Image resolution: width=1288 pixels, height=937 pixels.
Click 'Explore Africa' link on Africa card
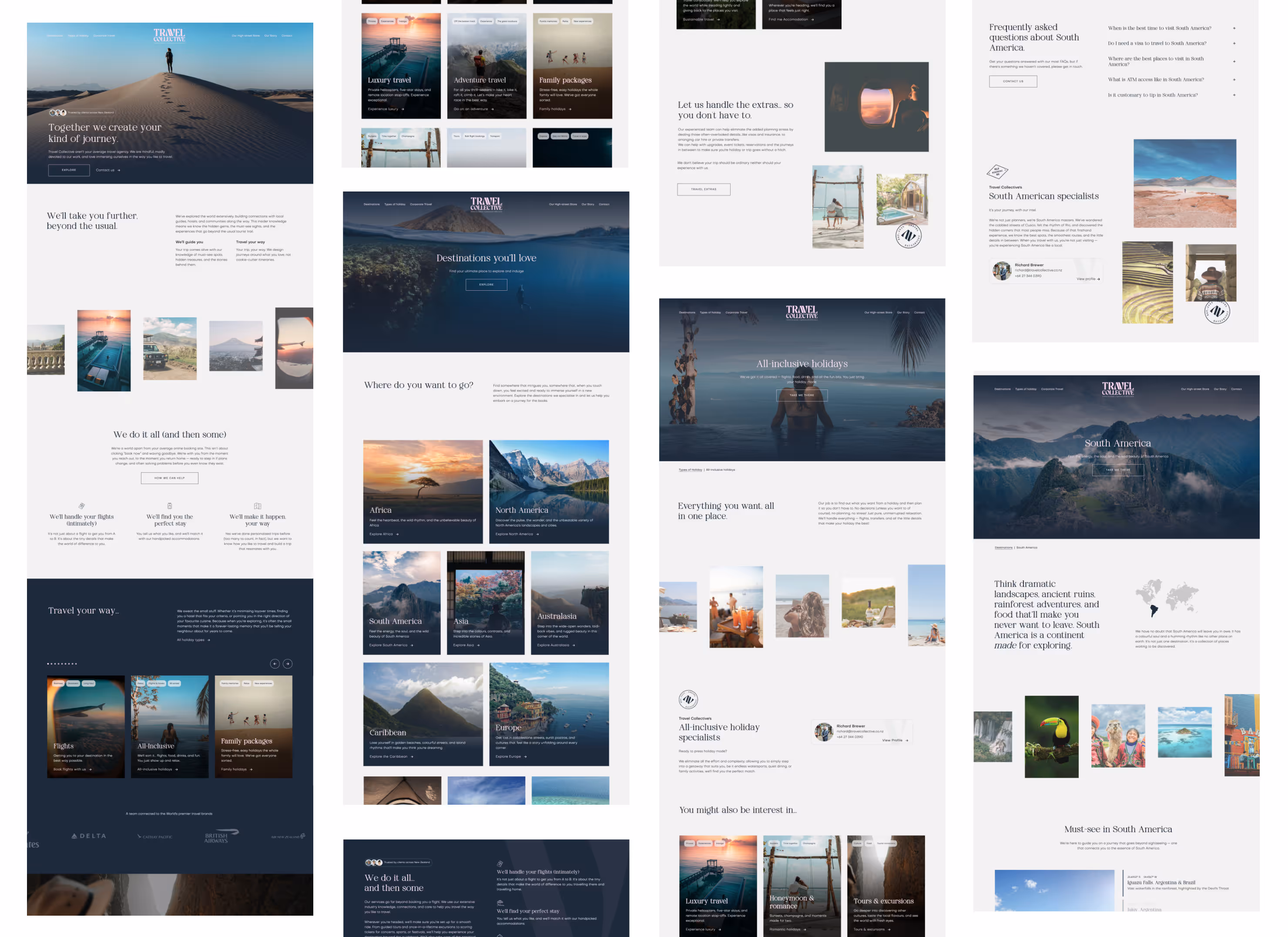(x=384, y=534)
